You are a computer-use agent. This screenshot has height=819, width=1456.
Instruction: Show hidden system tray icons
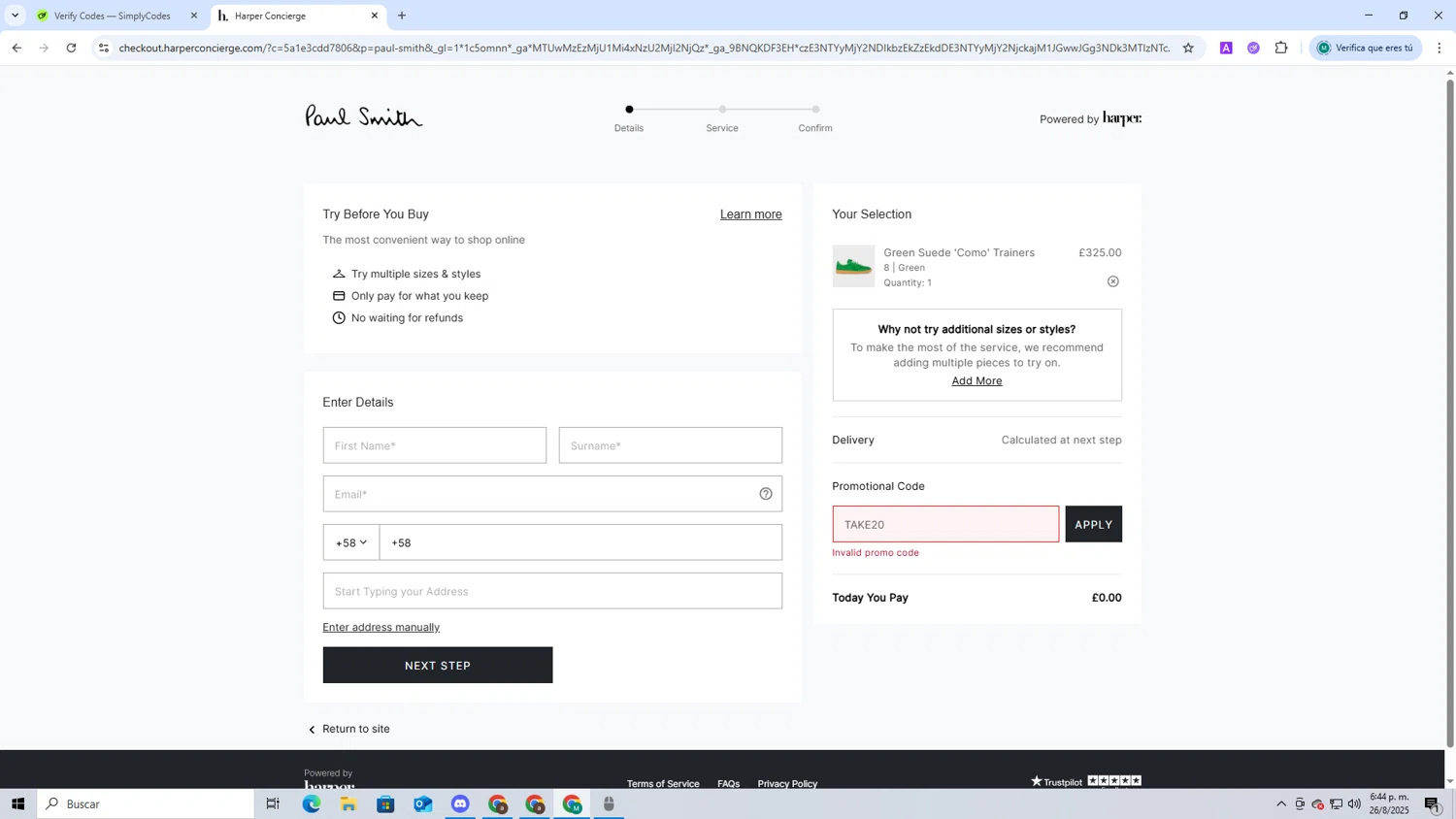point(1280,803)
